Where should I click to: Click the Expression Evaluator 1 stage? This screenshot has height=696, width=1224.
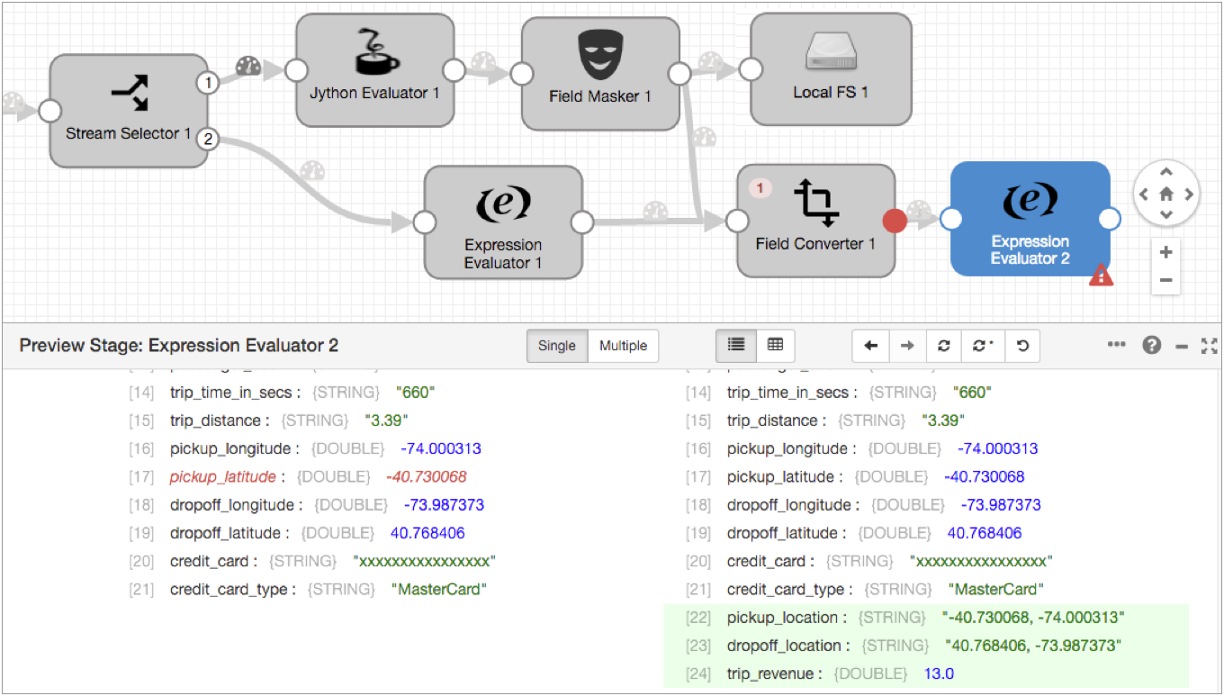pyautogui.click(x=503, y=222)
